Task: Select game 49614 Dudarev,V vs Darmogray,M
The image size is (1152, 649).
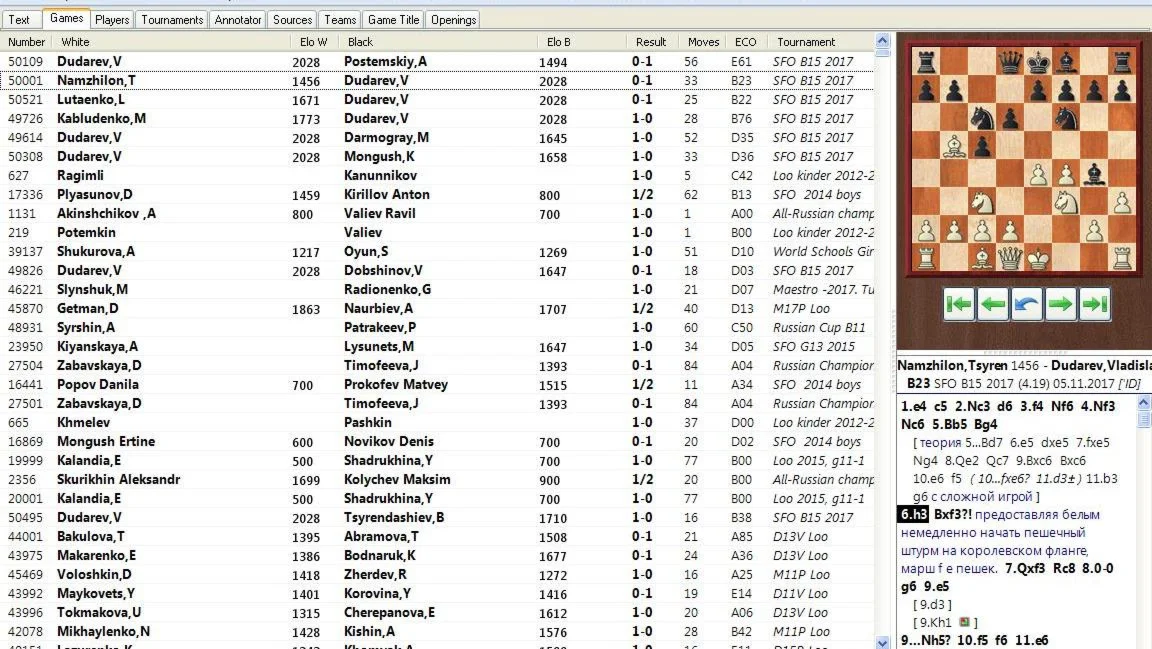Action: [437, 138]
